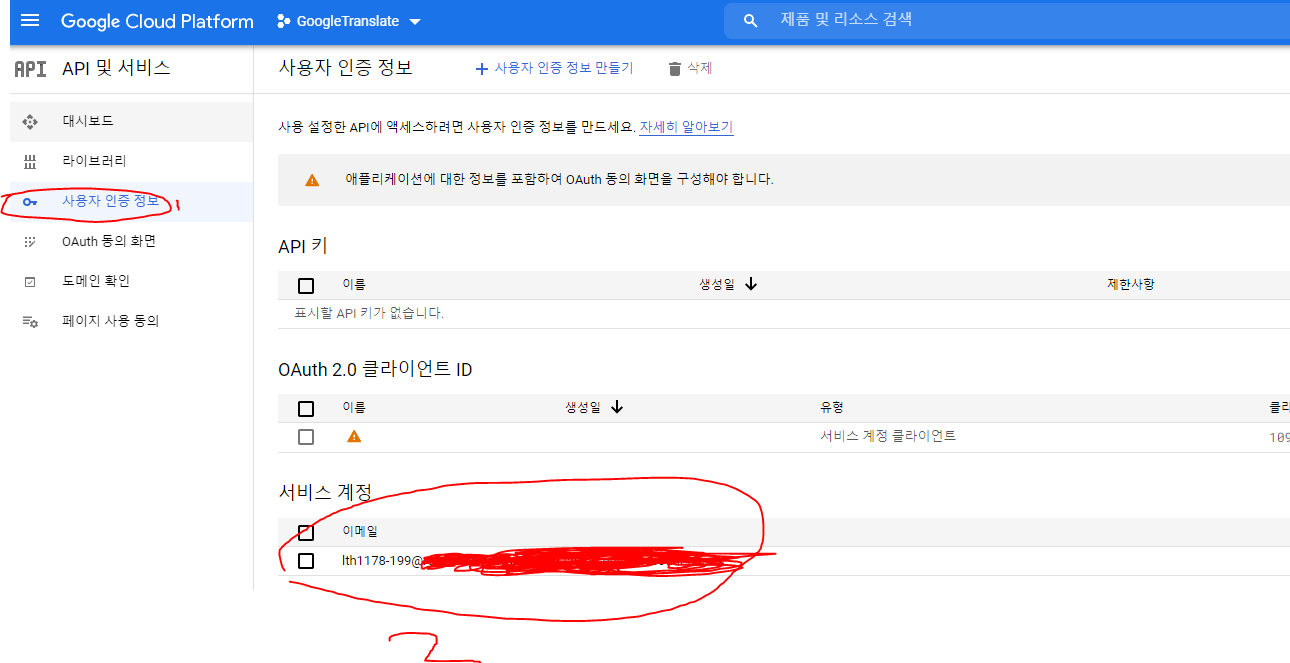Expand the GoogleTranslate project selector dropdown
This screenshot has height=663, width=1290.
(416, 22)
